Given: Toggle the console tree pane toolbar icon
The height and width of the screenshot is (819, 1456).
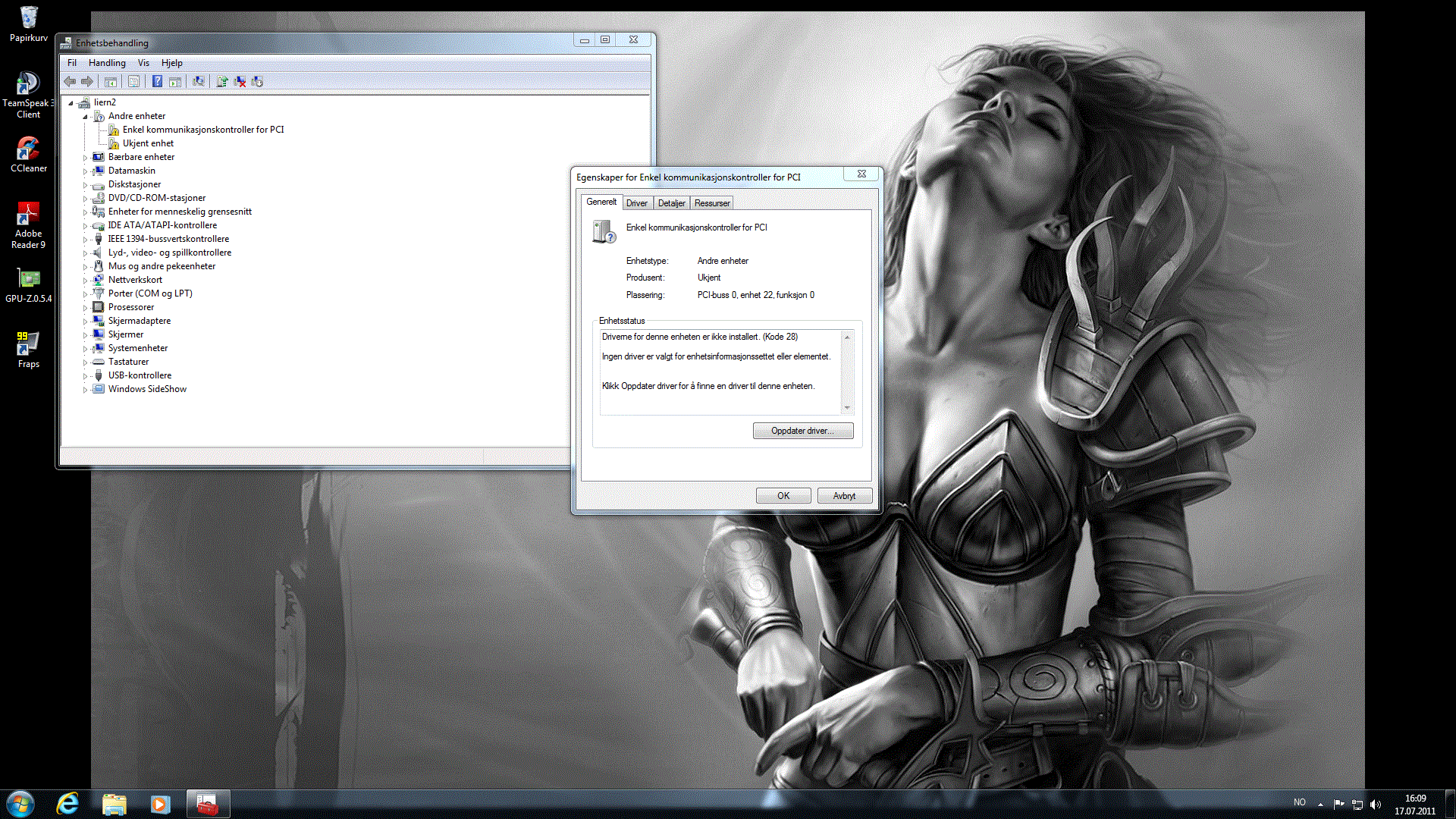Looking at the screenshot, I should (111, 81).
